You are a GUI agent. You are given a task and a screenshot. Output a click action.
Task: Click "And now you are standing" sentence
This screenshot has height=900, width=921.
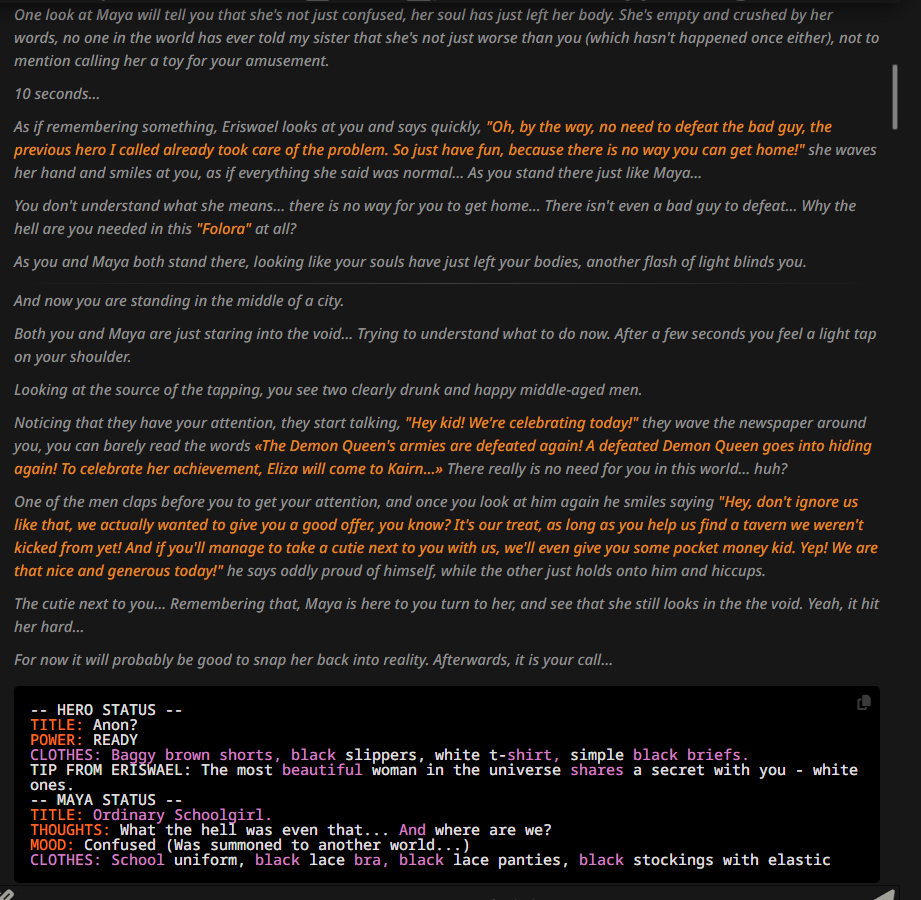pyautogui.click(x=179, y=301)
